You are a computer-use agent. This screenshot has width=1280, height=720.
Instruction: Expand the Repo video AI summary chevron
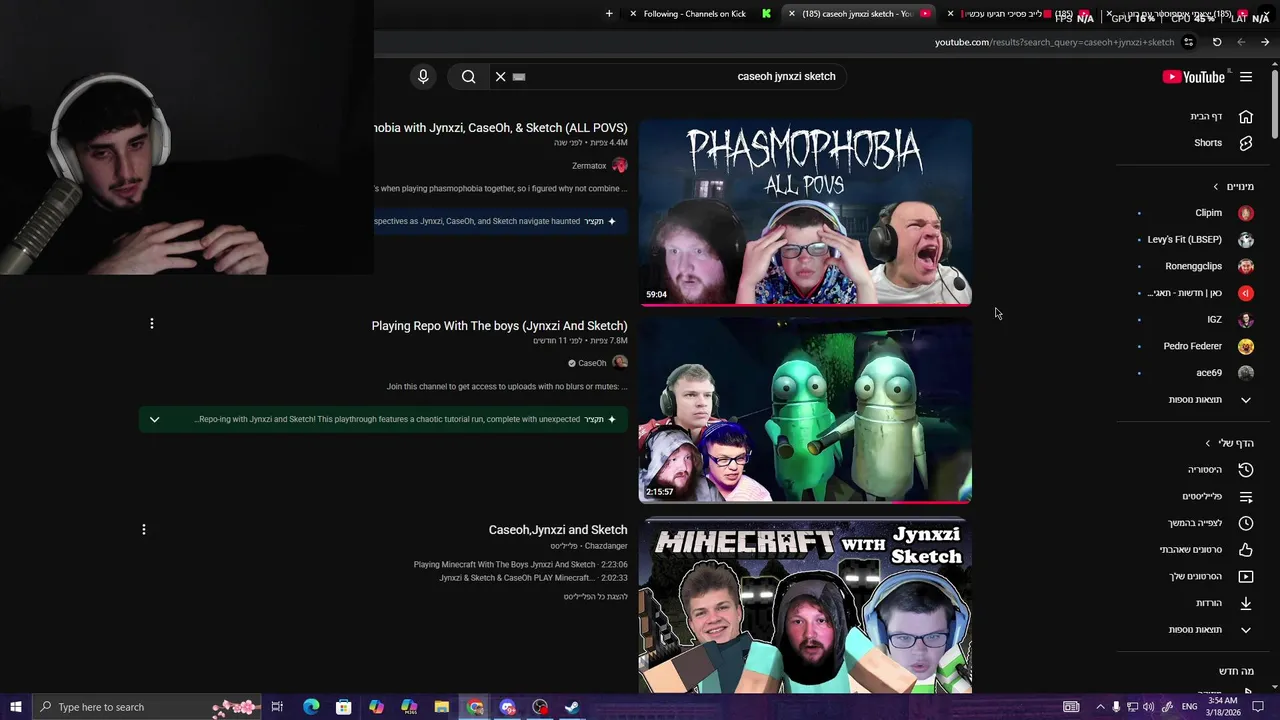154,419
